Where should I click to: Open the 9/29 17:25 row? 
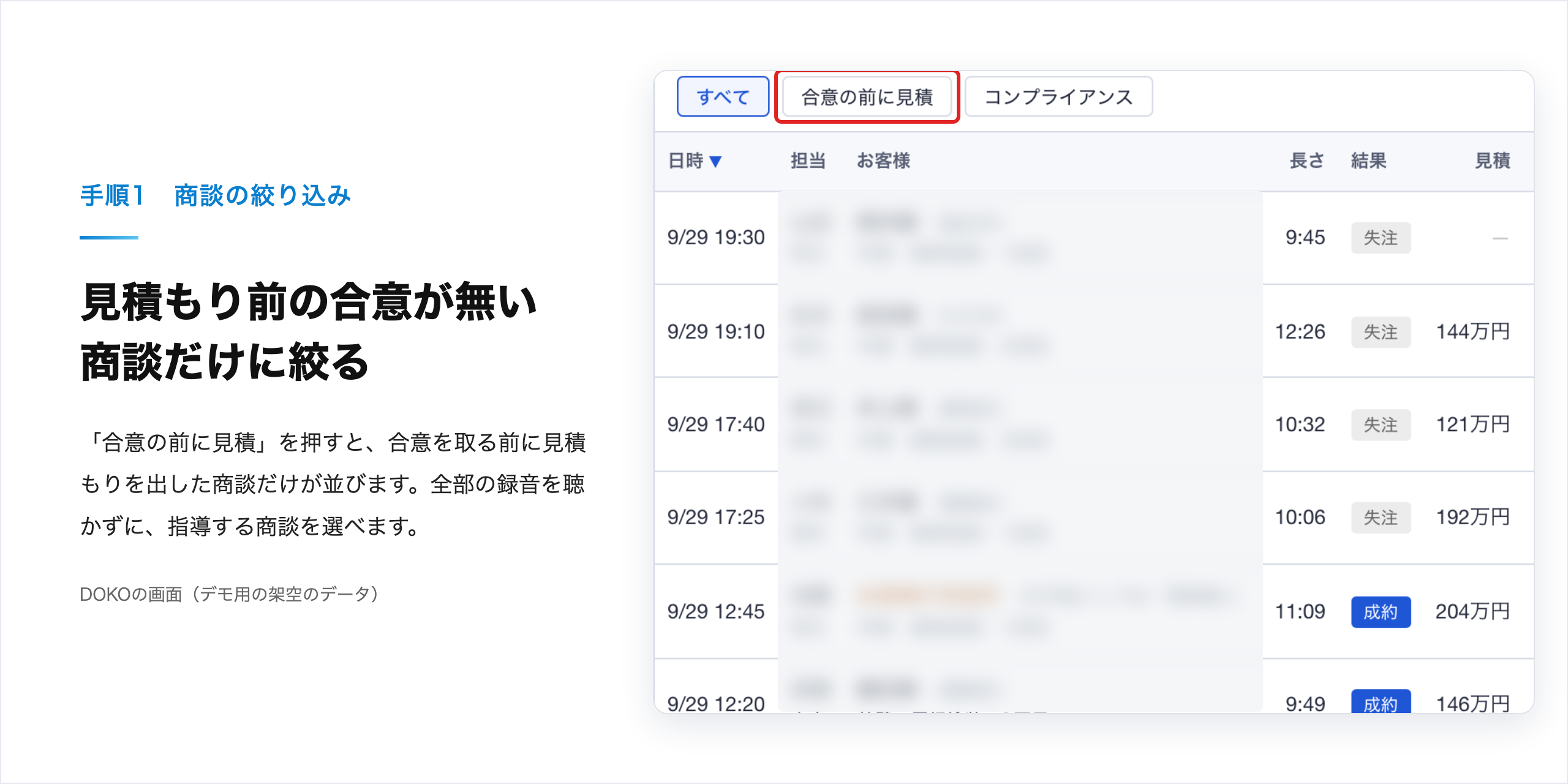[x=1094, y=518]
